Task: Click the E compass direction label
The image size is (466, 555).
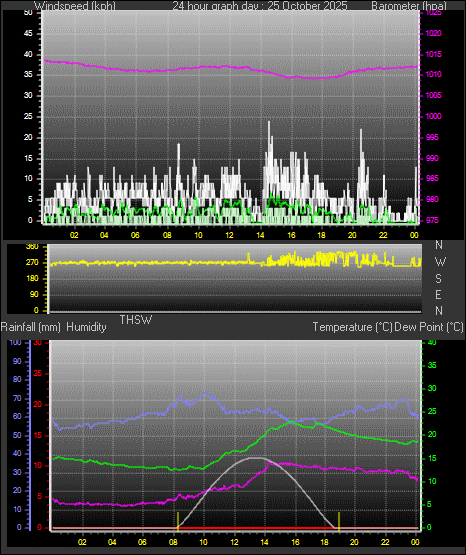Action: 438,294
